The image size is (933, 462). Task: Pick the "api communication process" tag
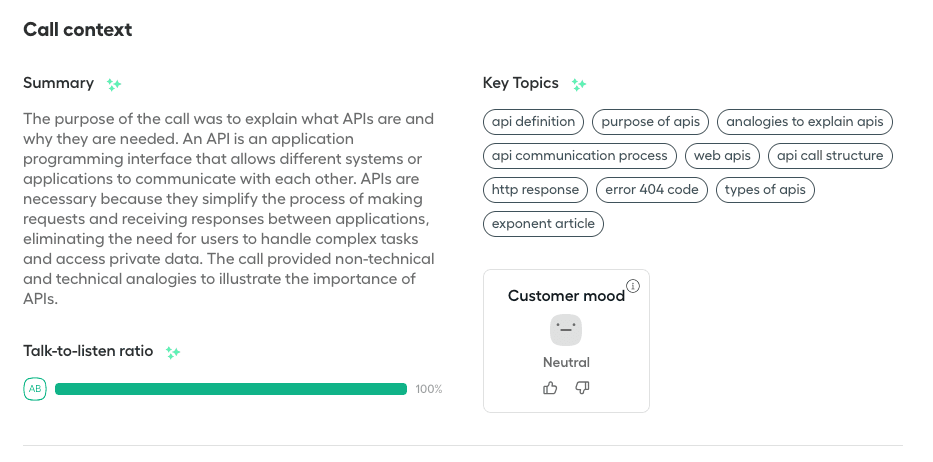(580, 156)
